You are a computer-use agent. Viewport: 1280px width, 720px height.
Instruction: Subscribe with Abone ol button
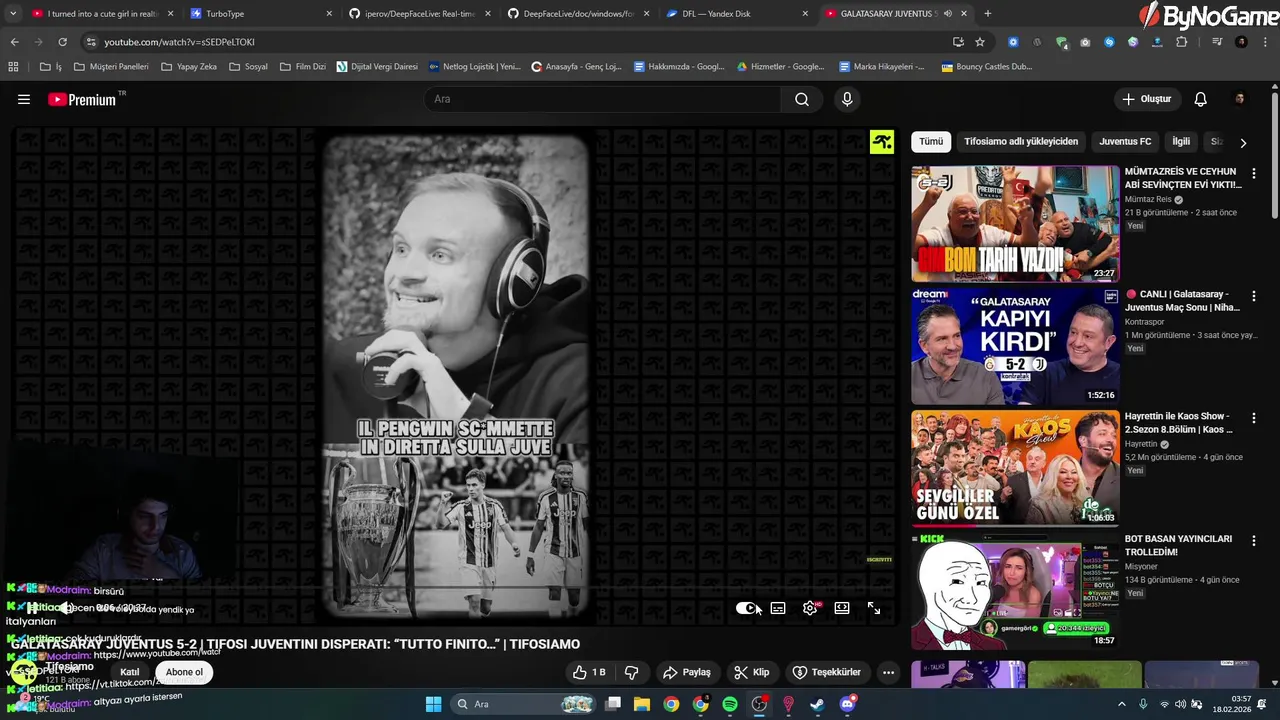point(184,672)
